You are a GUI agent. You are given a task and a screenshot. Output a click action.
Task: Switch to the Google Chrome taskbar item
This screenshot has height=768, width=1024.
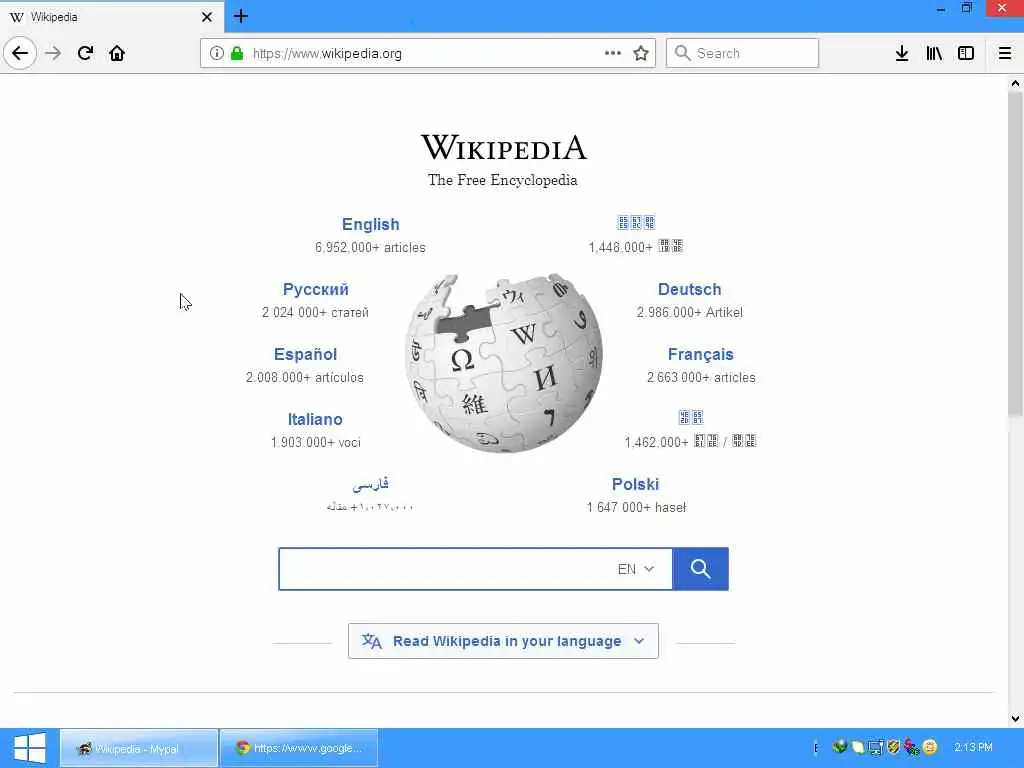(x=299, y=748)
